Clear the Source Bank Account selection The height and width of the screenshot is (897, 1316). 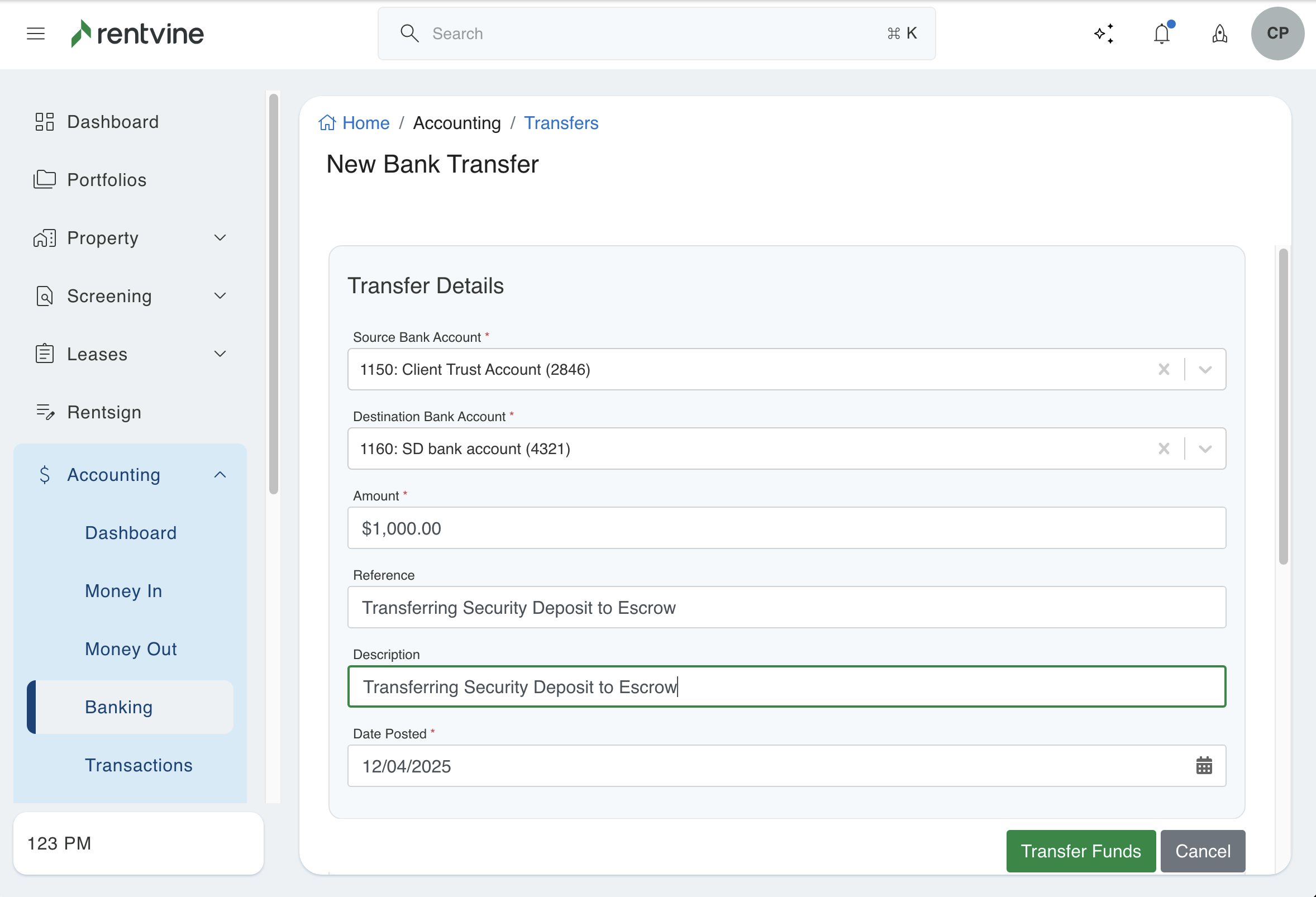[x=1164, y=369]
